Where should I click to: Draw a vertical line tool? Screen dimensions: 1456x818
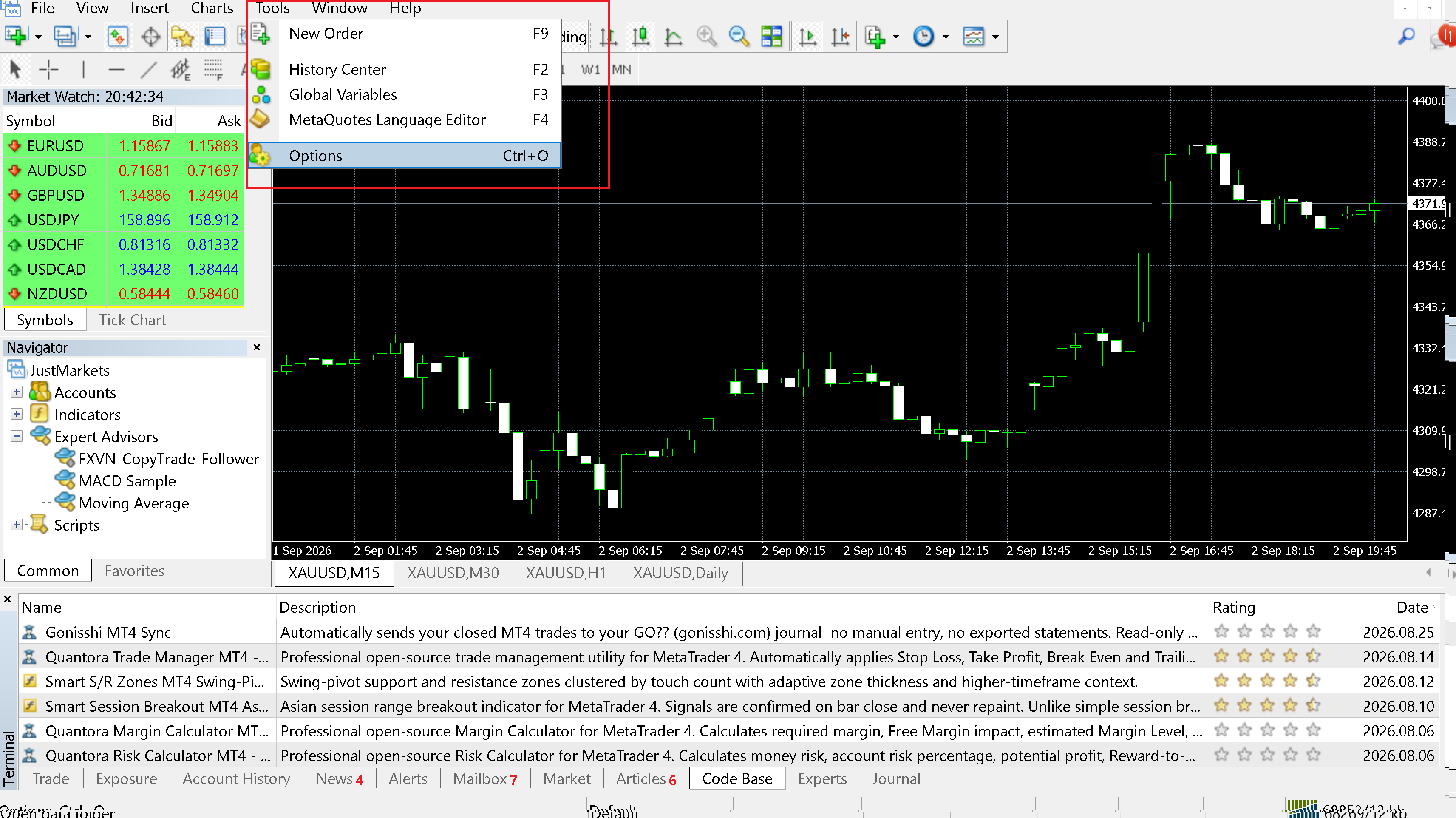point(84,70)
